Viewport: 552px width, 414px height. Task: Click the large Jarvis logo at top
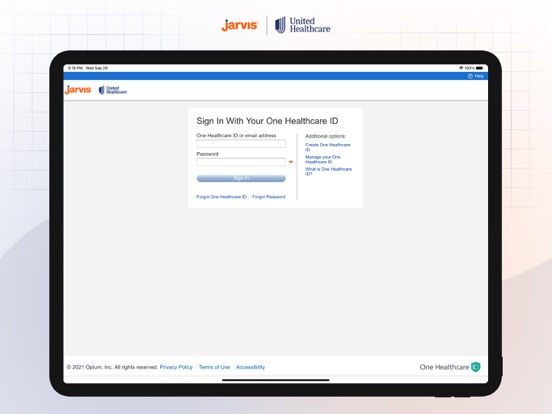coord(239,25)
